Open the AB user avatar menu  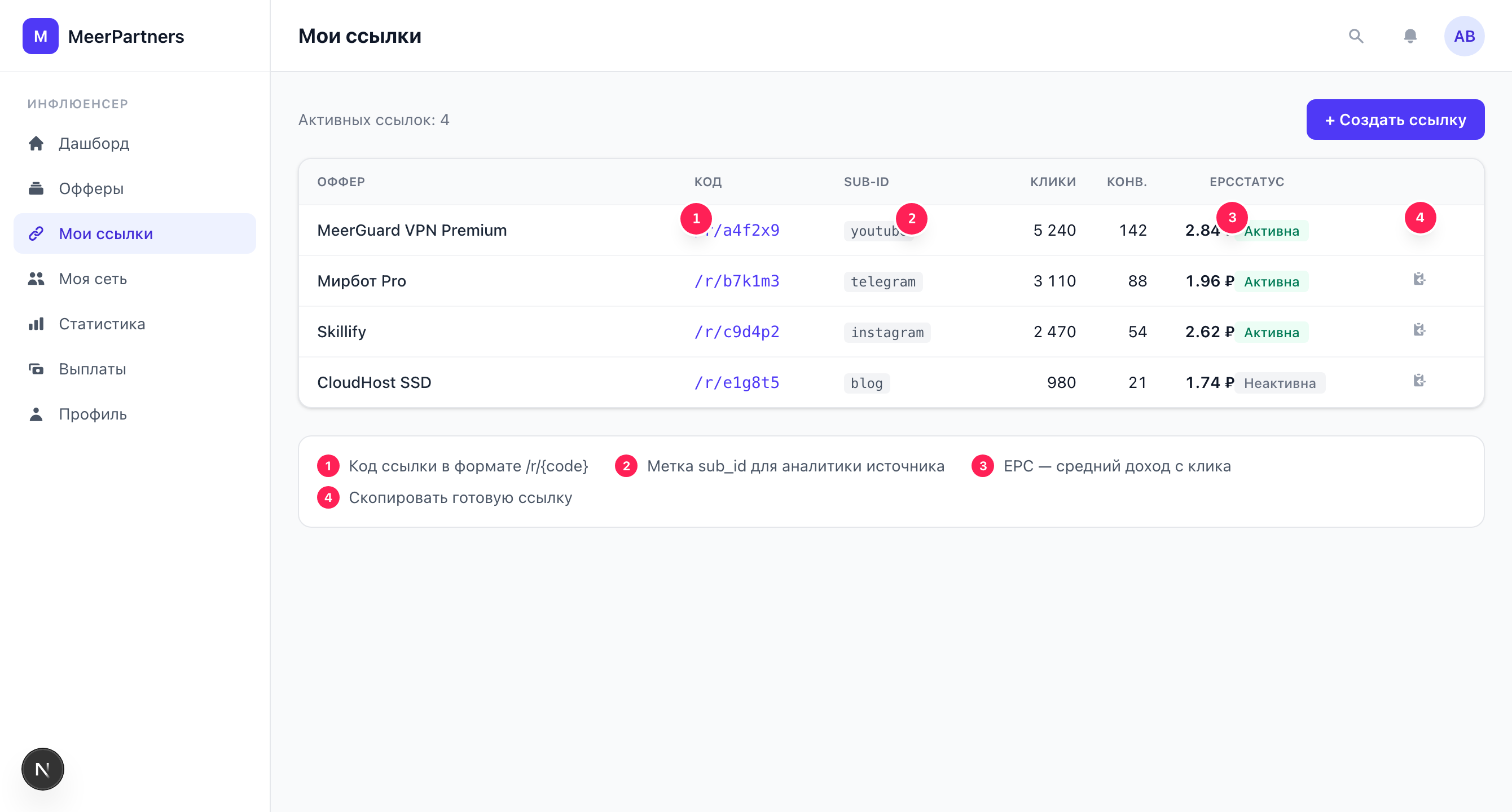pos(1464,37)
